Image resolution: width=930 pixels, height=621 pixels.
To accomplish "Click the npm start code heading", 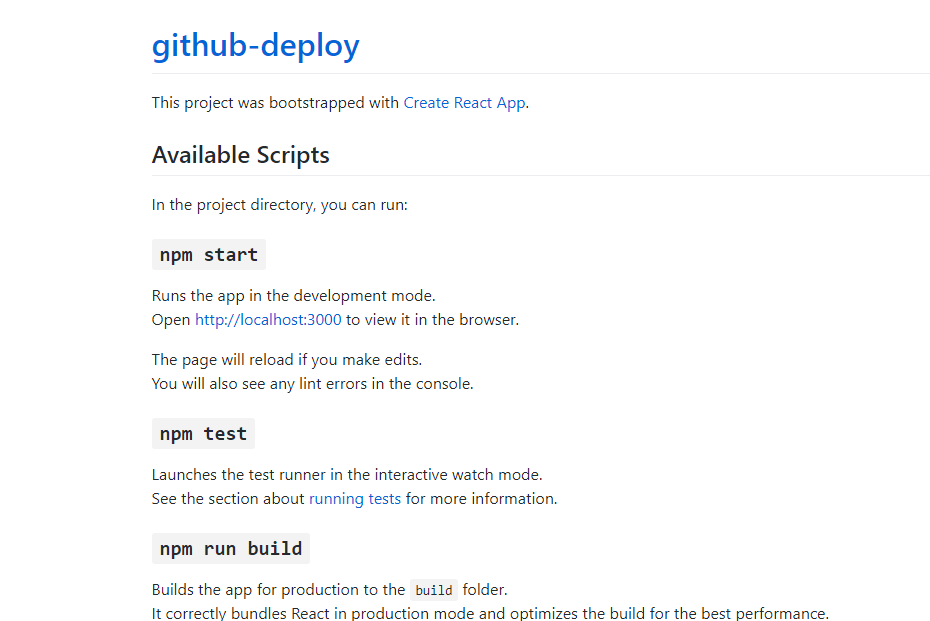I will pyautogui.click(x=209, y=254).
